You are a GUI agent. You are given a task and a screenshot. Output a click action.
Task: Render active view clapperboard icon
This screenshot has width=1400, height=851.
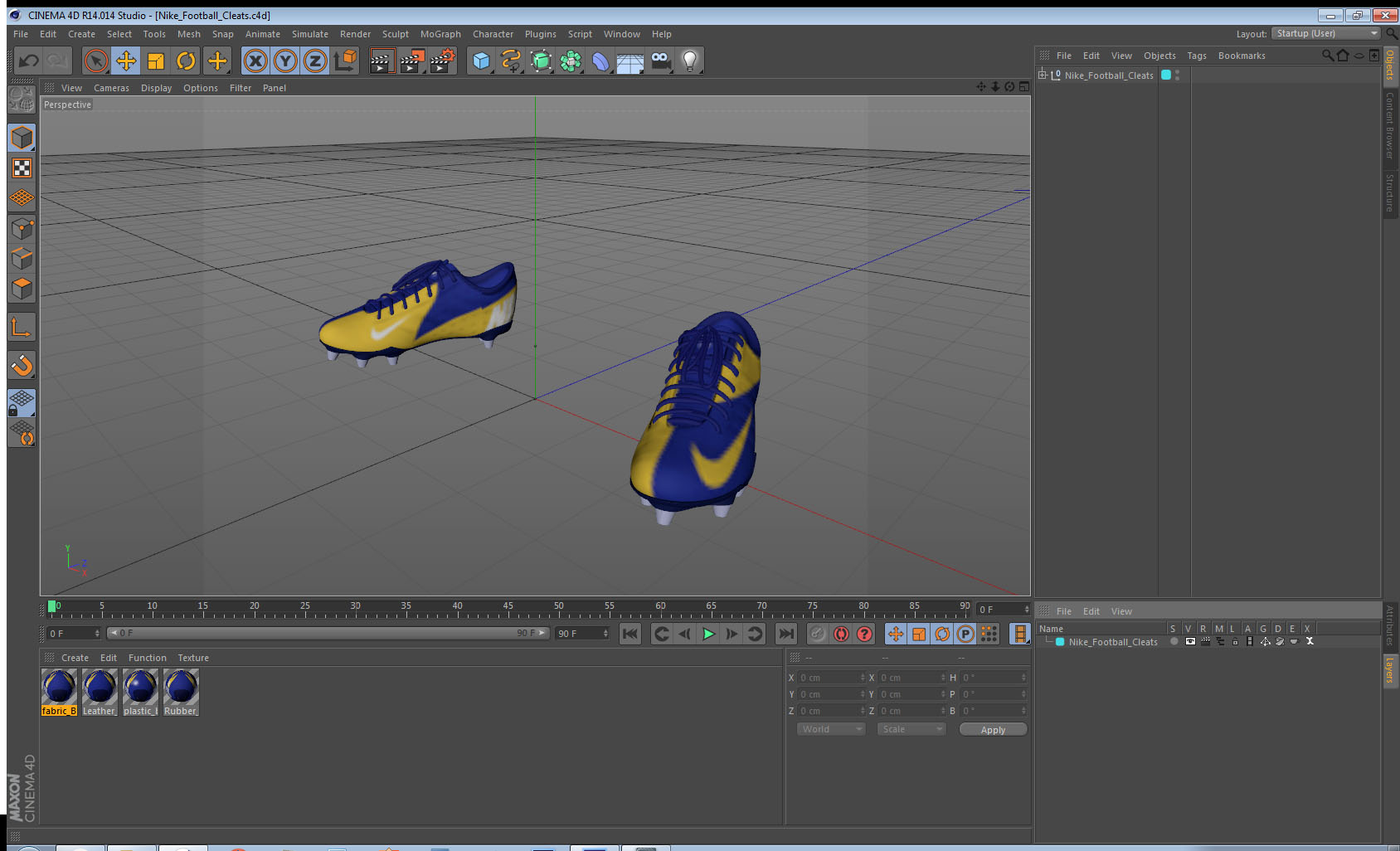381,61
